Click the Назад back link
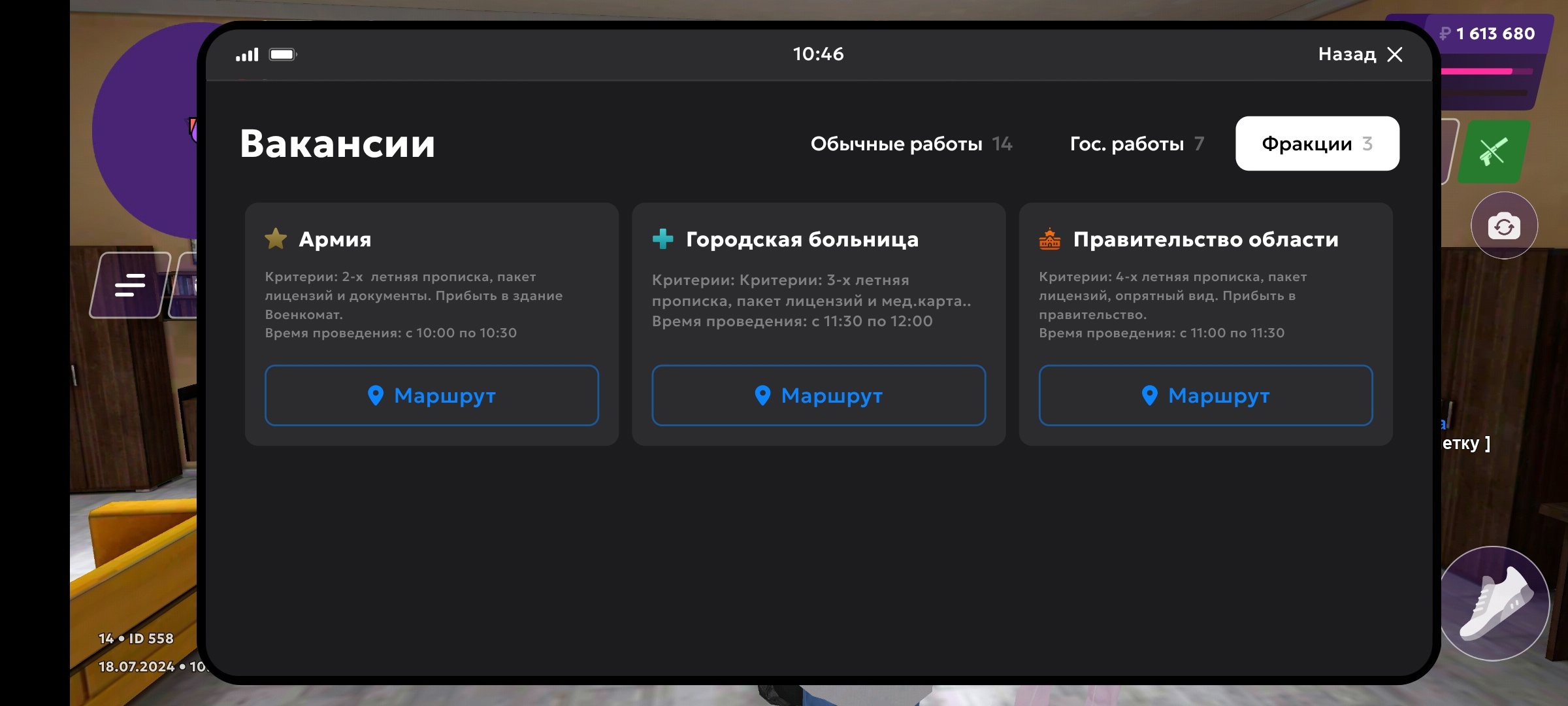 coord(1347,54)
